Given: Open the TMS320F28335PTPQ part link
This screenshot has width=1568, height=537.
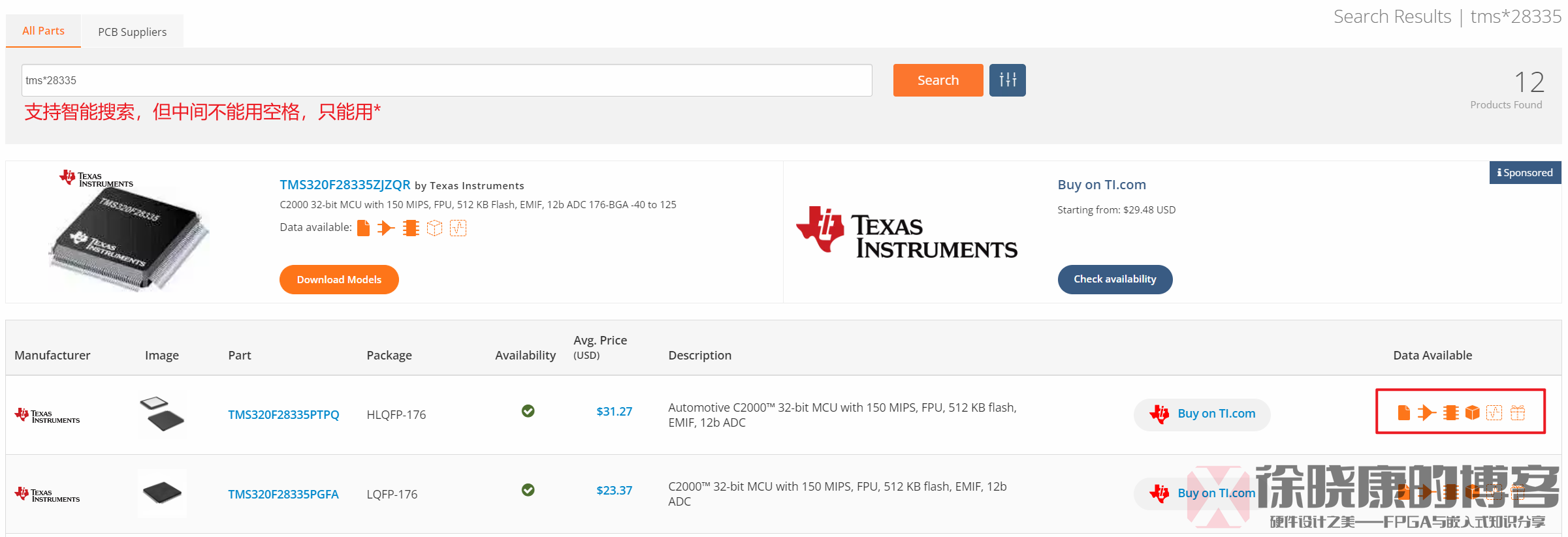Looking at the screenshot, I should tap(283, 414).
